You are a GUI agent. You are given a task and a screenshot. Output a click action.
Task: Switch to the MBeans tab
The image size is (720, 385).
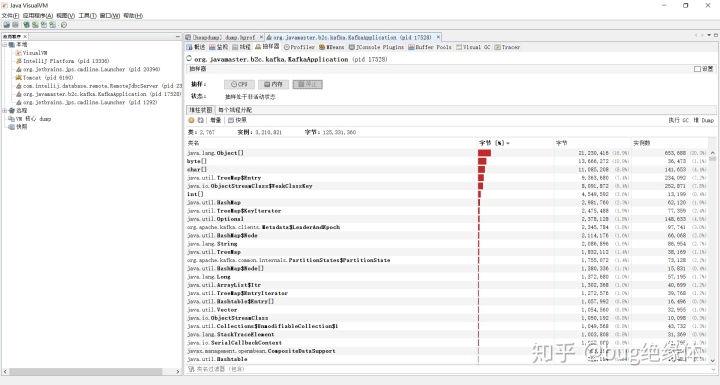pos(332,47)
